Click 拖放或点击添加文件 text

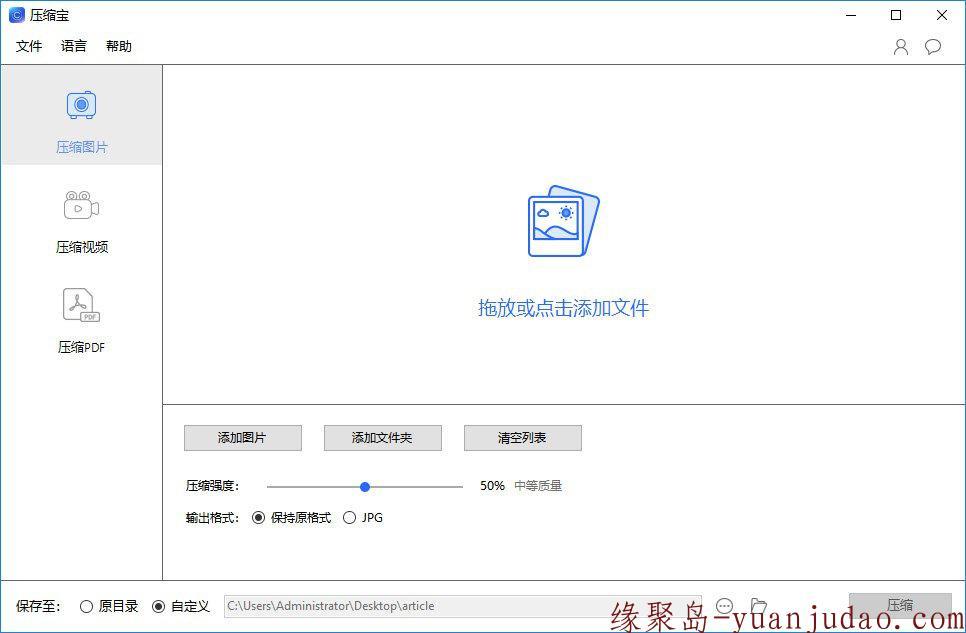click(x=563, y=308)
